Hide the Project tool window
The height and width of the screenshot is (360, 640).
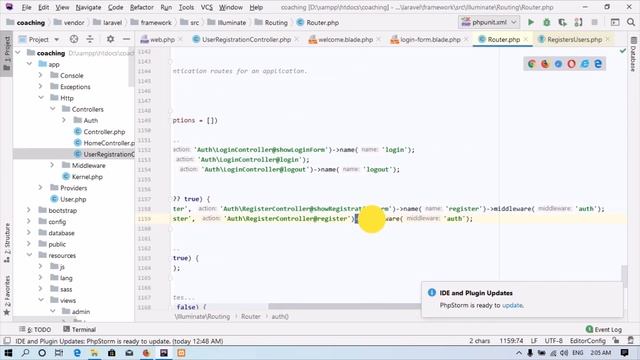(x=127, y=39)
